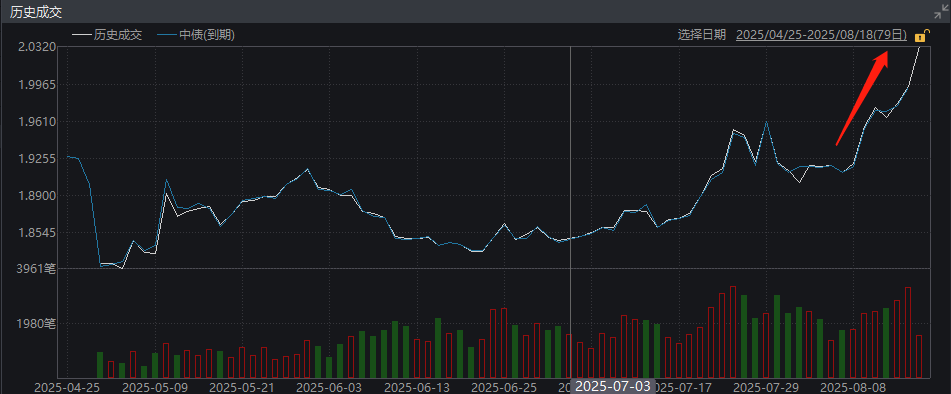The image size is (951, 394).
Task: Click the 2025-06-13 x-axis date
Action: [417, 387]
